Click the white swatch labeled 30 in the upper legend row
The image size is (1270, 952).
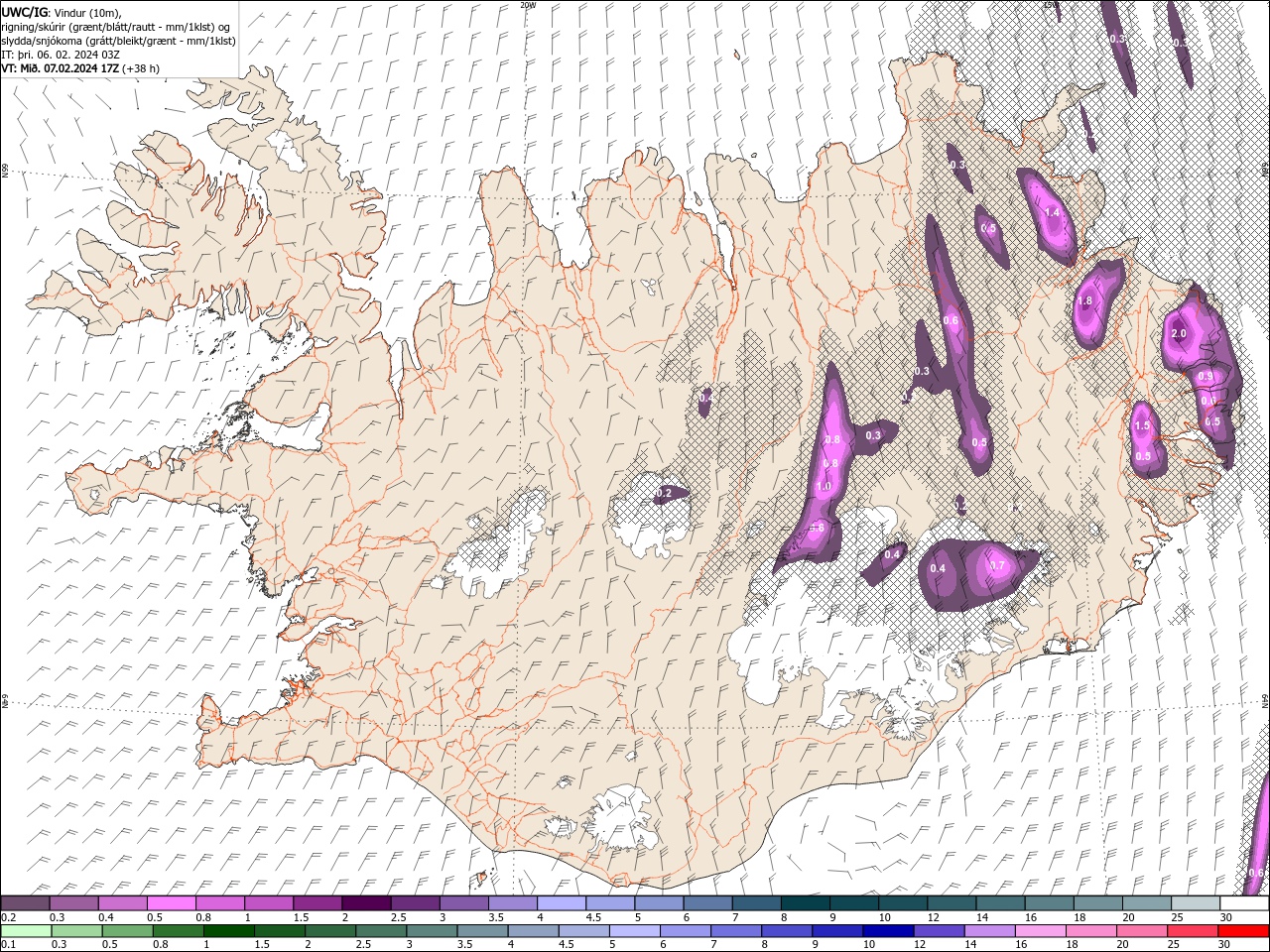1244,903
